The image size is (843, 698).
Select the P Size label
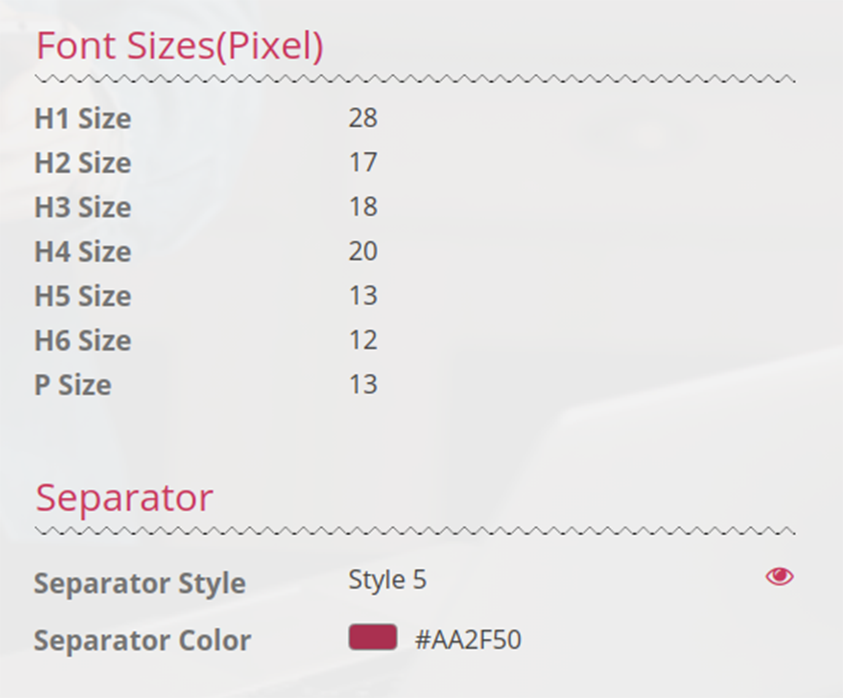tap(73, 385)
